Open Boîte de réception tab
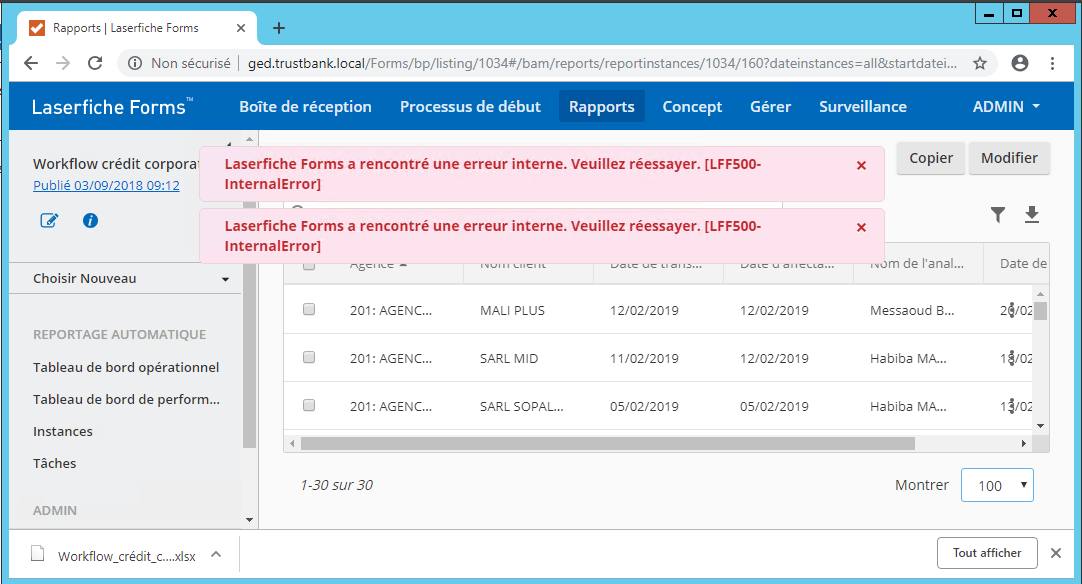The image size is (1082, 584). click(x=306, y=107)
